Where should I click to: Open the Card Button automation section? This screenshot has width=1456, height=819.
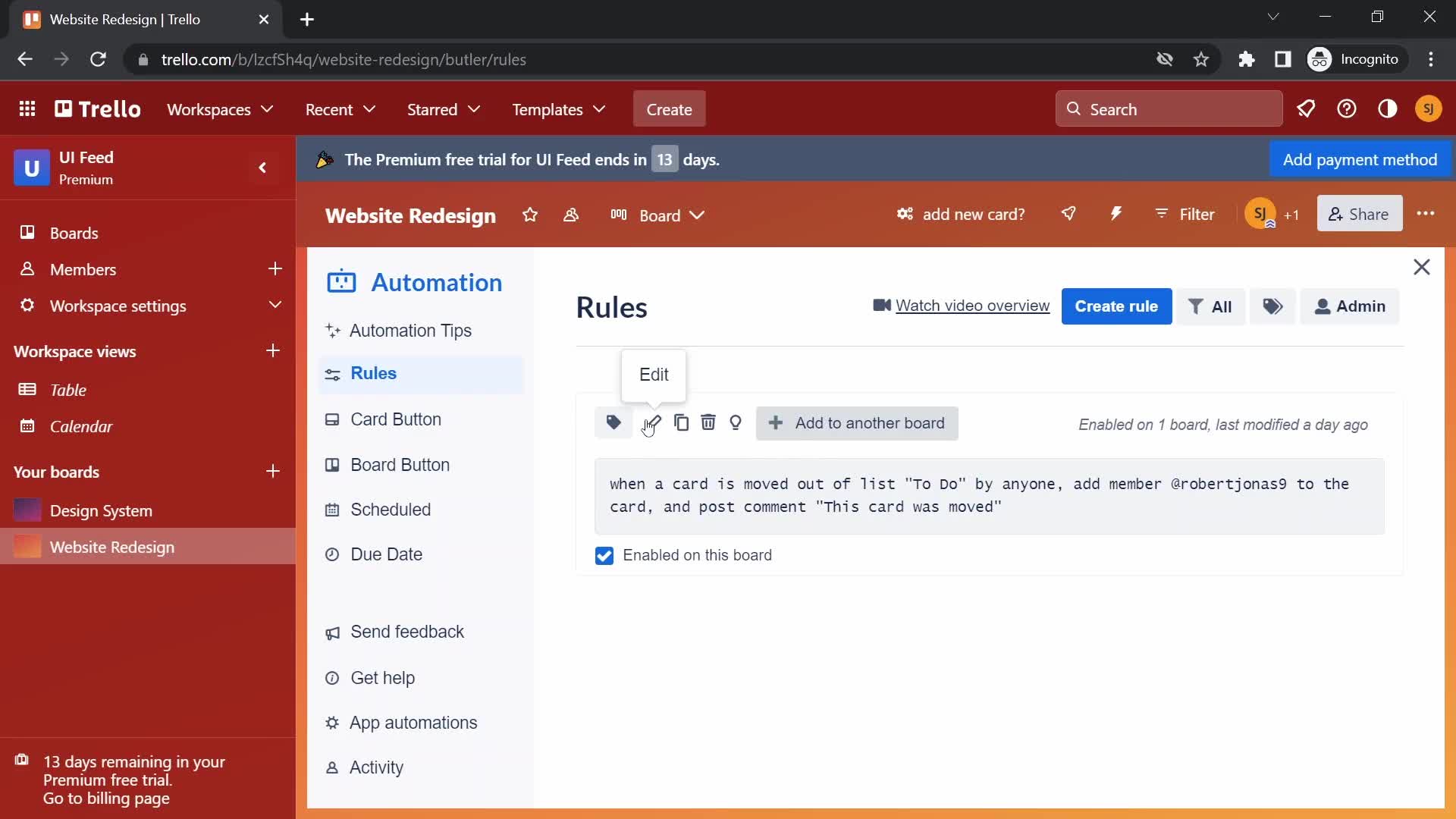pyautogui.click(x=396, y=419)
